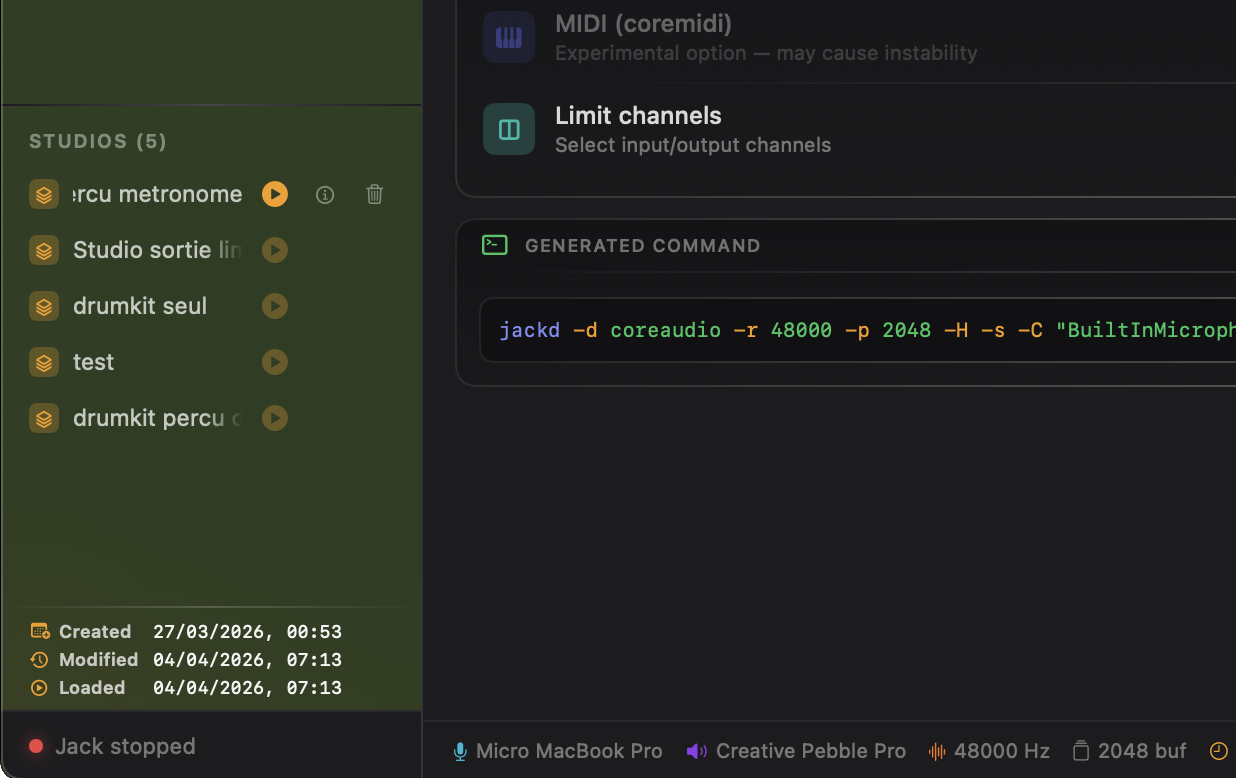Viewport: 1236px width, 778px height.
Task: Open info for percu metronome studio
Action: point(325,195)
